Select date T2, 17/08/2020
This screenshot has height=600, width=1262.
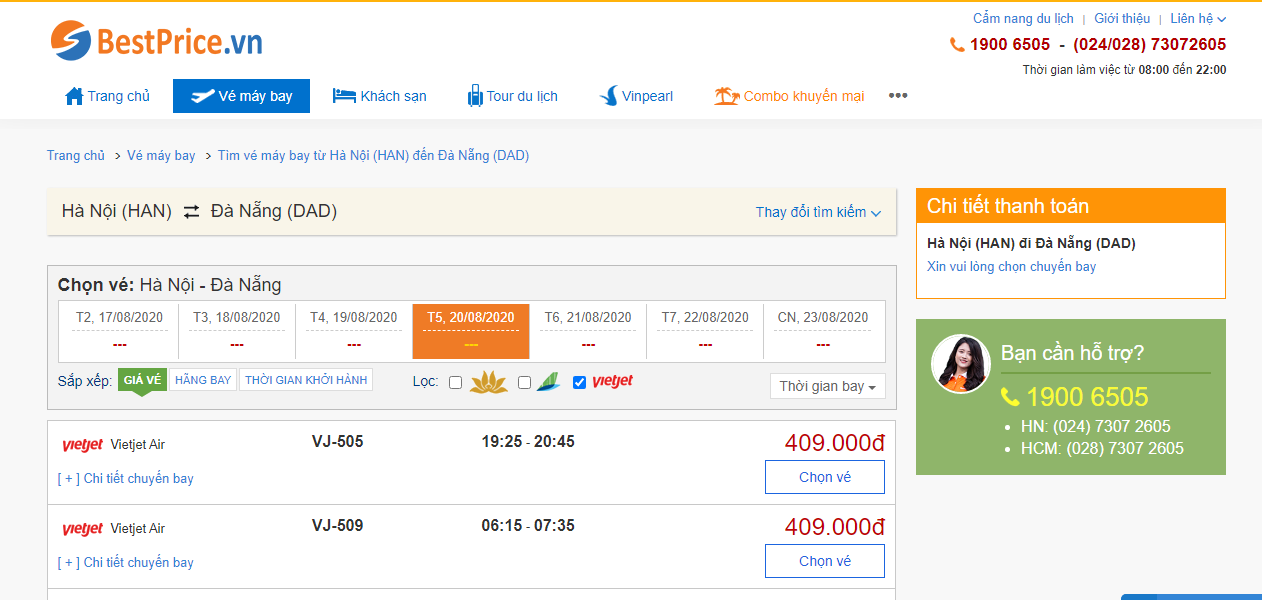tap(119, 330)
